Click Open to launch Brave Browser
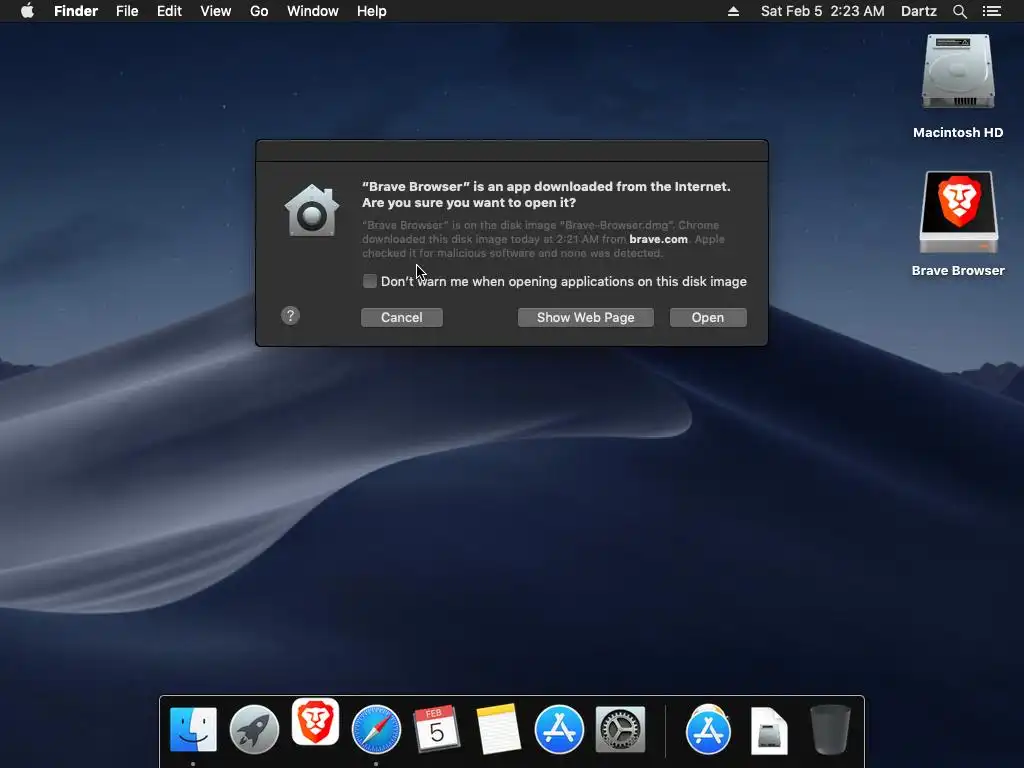This screenshot has height=768, width=1024. (708, 317)
